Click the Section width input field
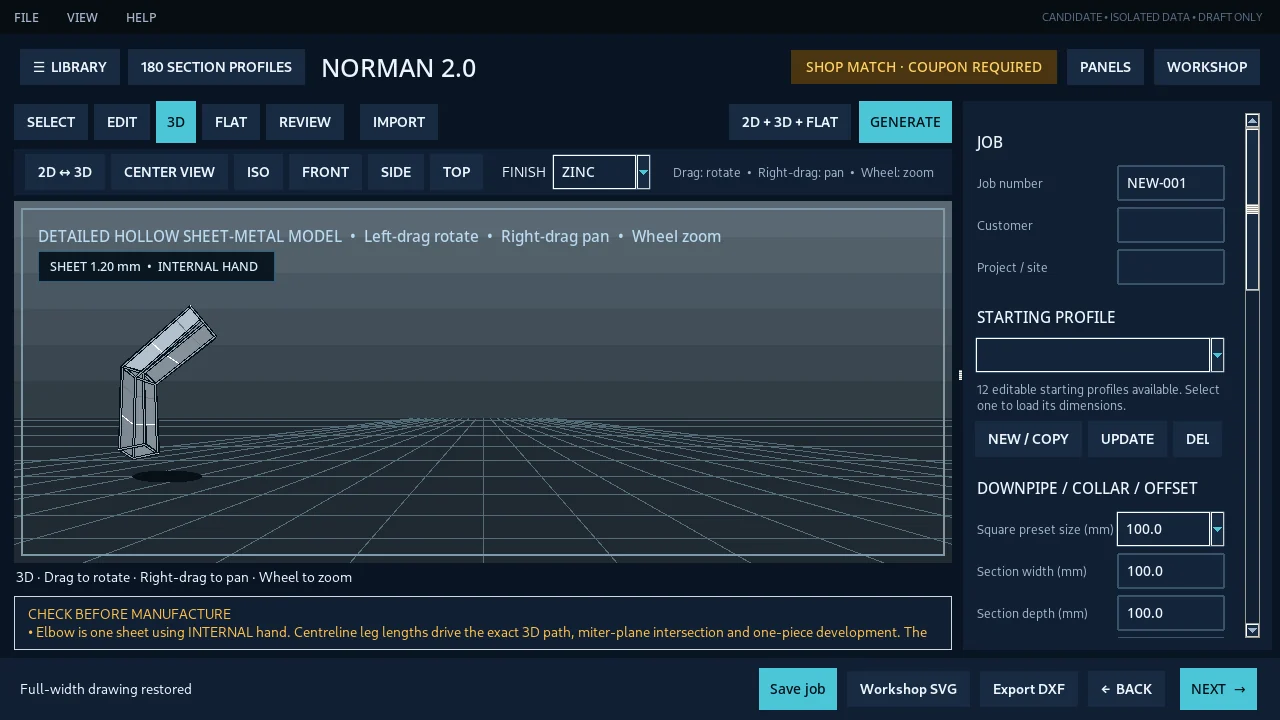The width and height of the screenshot is (1280, 720). pyautogui.click(x=1171, y=571)
